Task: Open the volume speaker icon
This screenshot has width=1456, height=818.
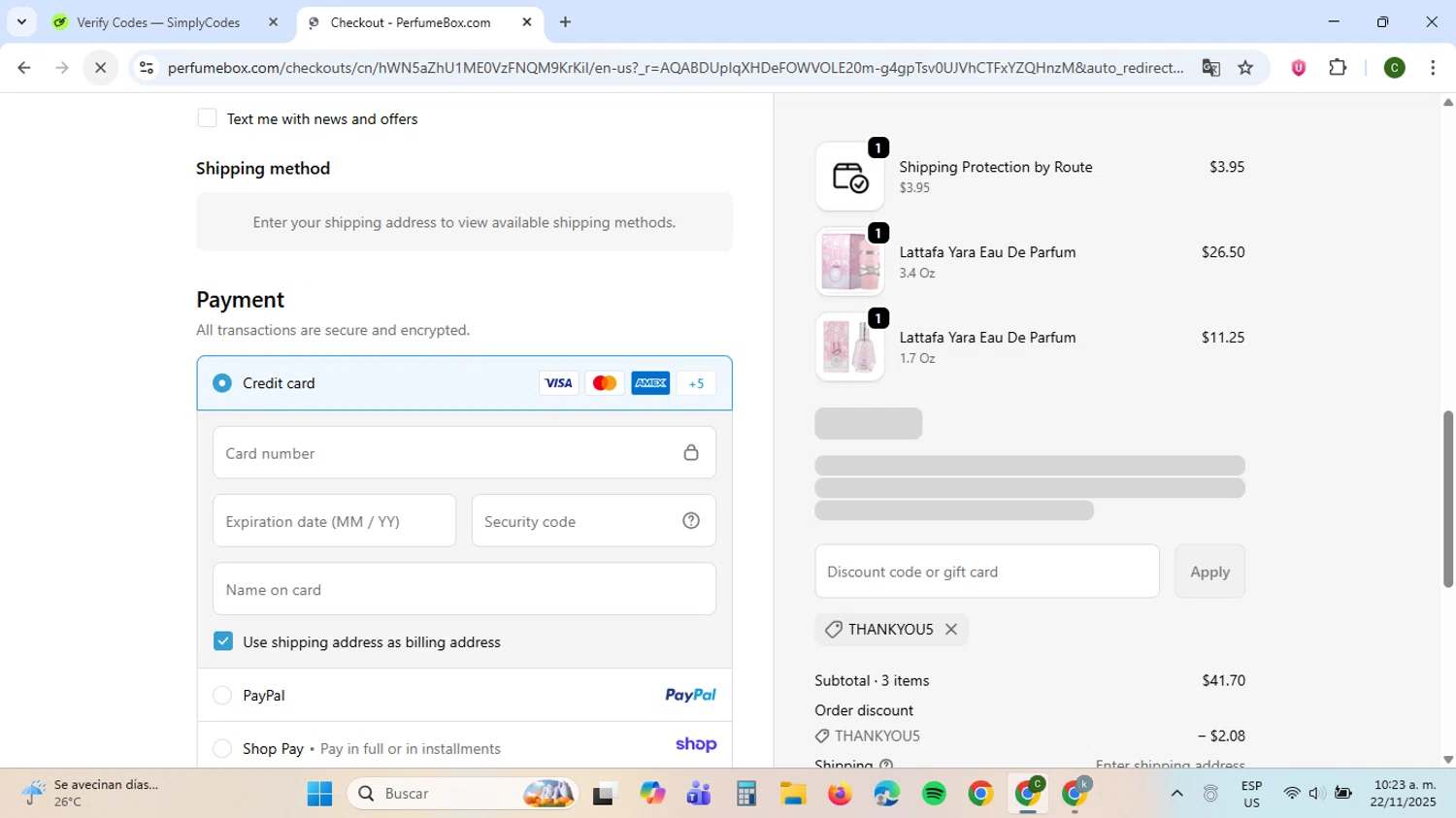Action: pos(1316,794)
